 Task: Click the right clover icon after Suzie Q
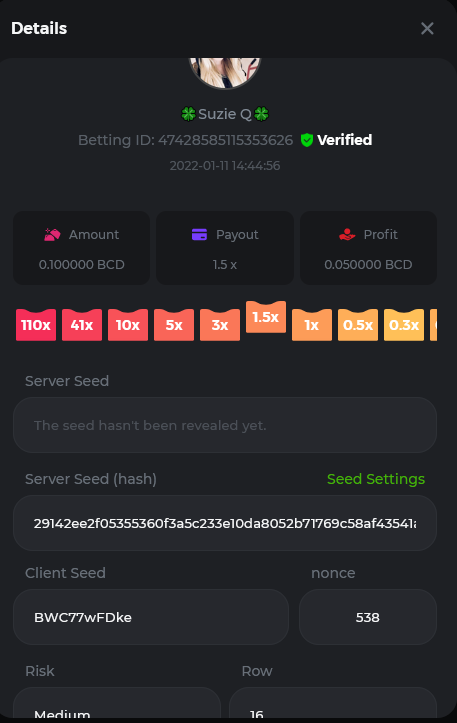click(261, 114)
